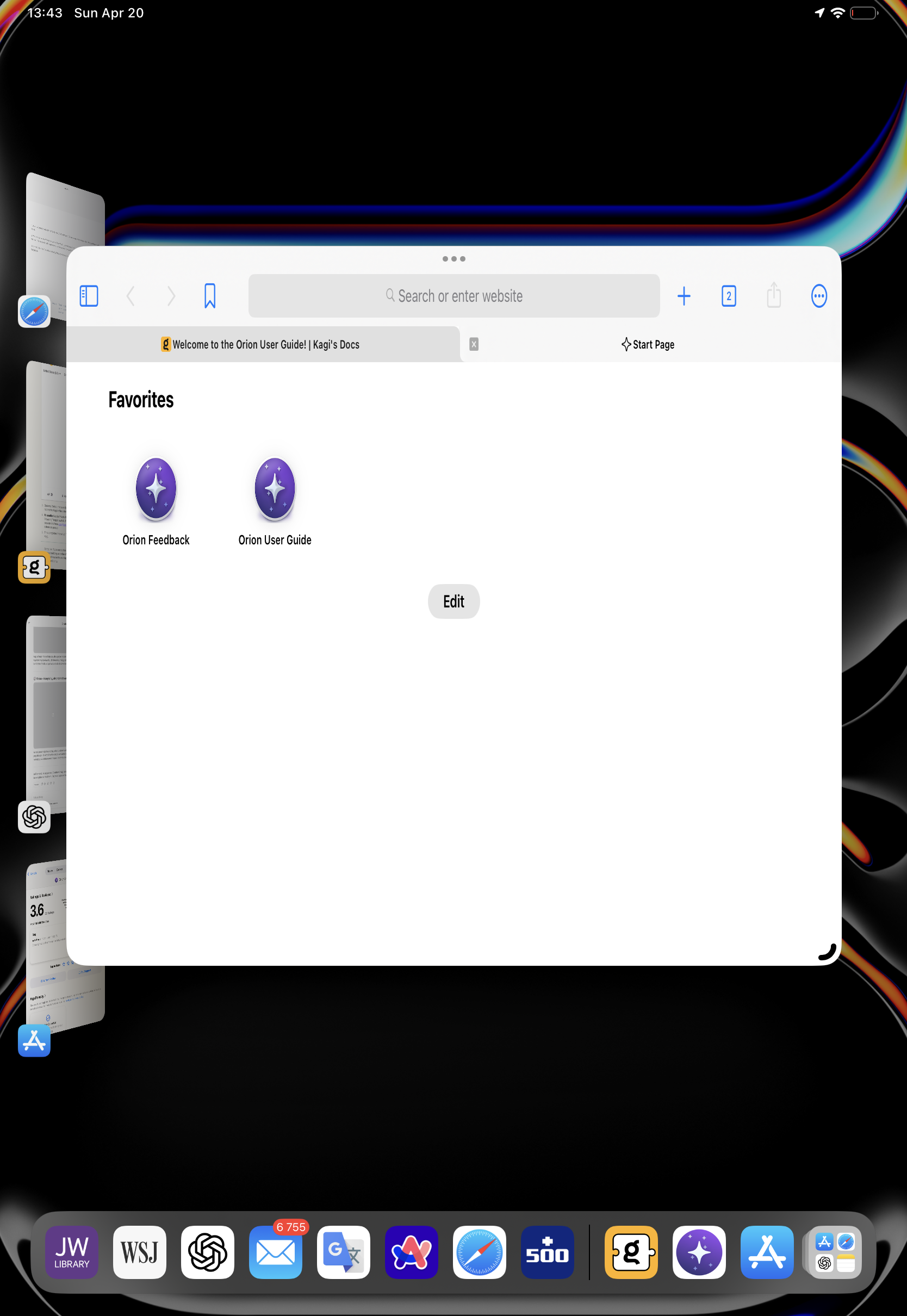Open tab overview showing 2 tabs
Image resolution: width=907 pixels, height=1316 pixels.
coord(729,296)
